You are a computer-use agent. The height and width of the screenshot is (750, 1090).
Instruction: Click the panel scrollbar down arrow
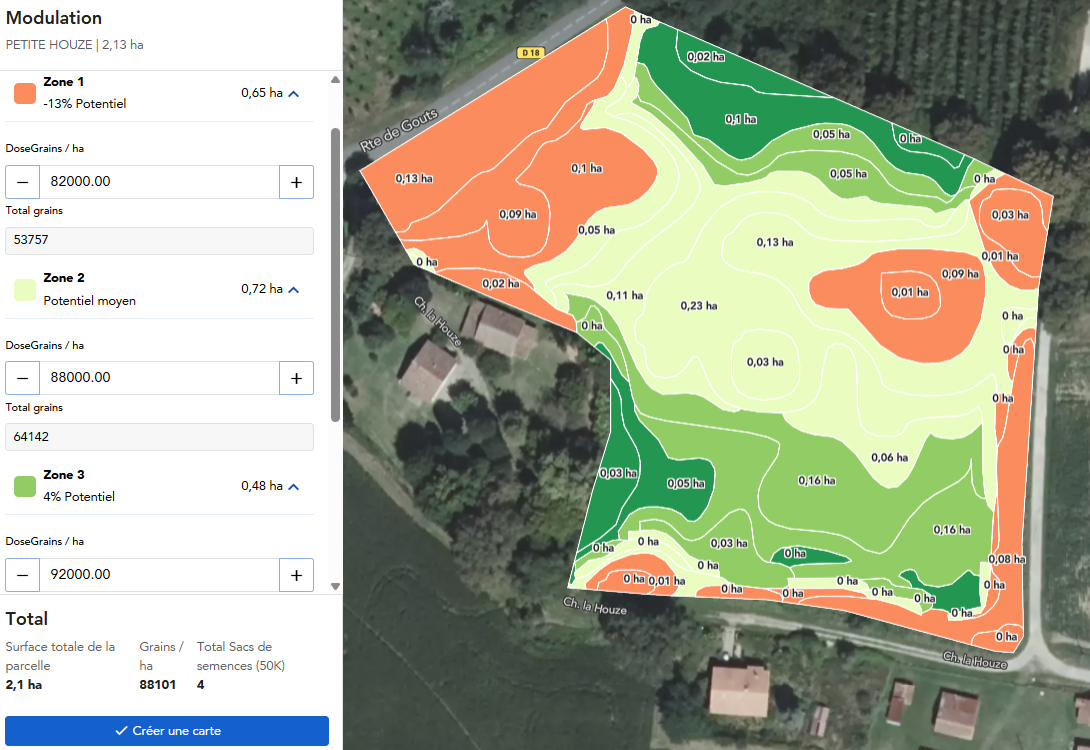click(335, 586)
